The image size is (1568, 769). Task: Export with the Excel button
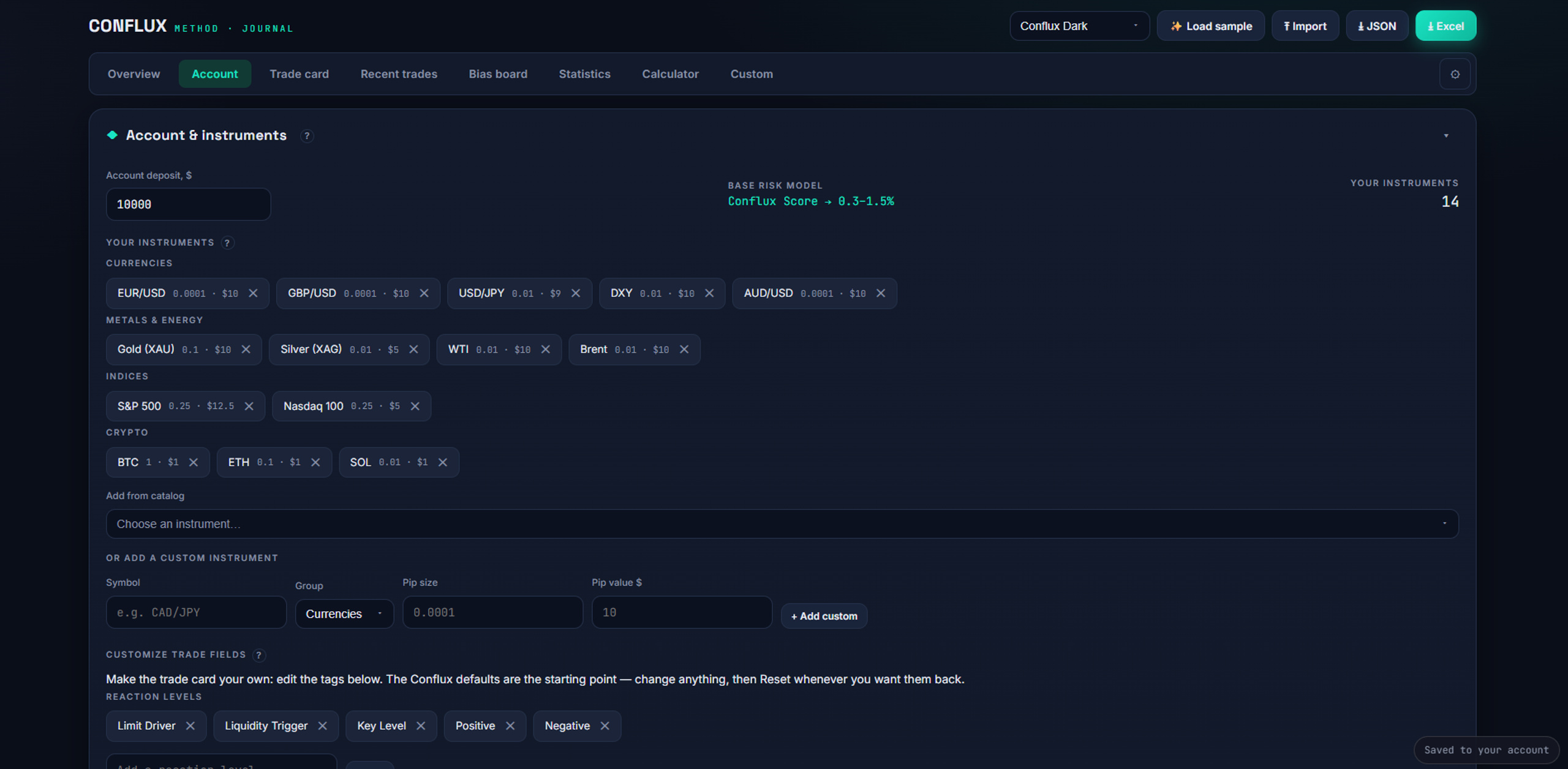(1445, 26)
